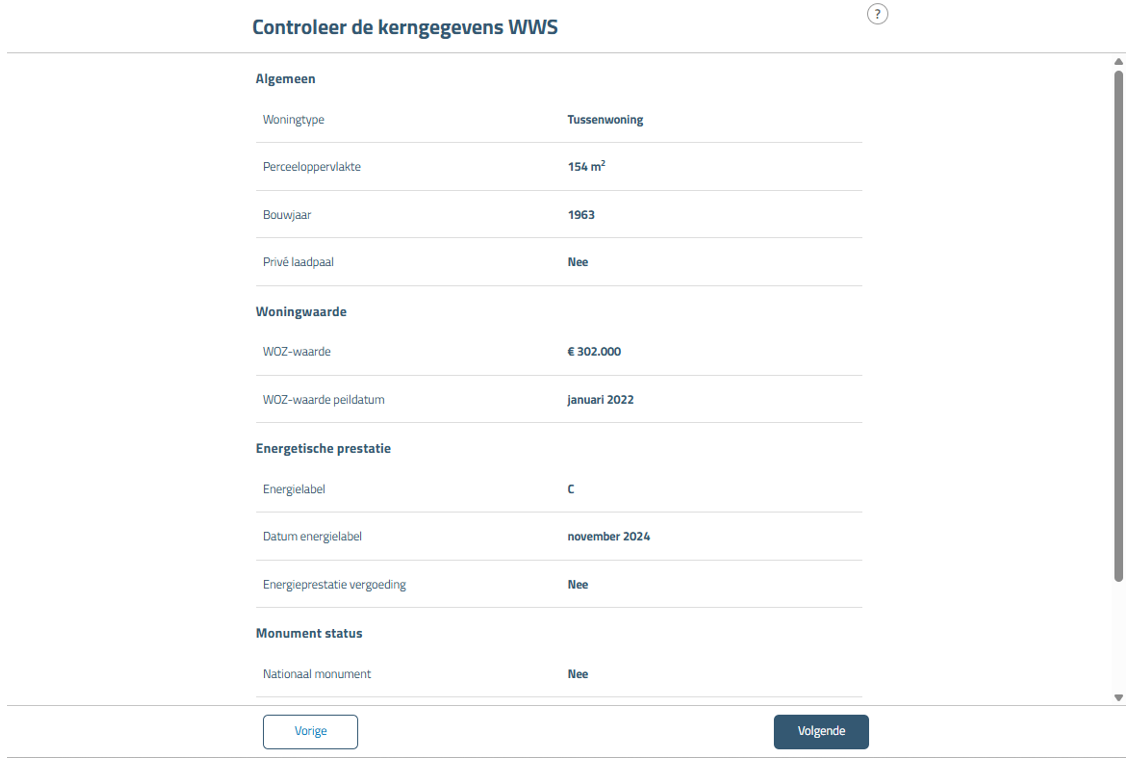Screen dimensions: 1131x773
Task: Select the Woningtype field label
Action: pos(292,119)
